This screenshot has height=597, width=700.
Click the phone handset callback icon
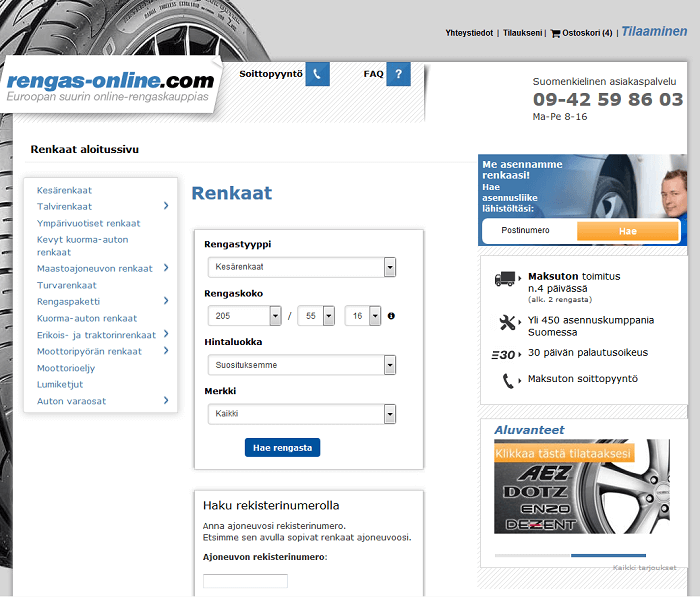point(508,381)
